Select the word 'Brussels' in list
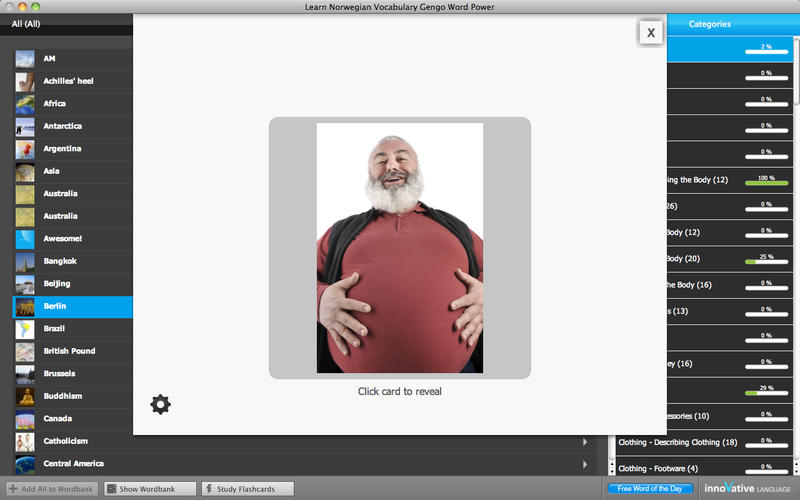Viewport: 800px width, 500px height. 59,373
